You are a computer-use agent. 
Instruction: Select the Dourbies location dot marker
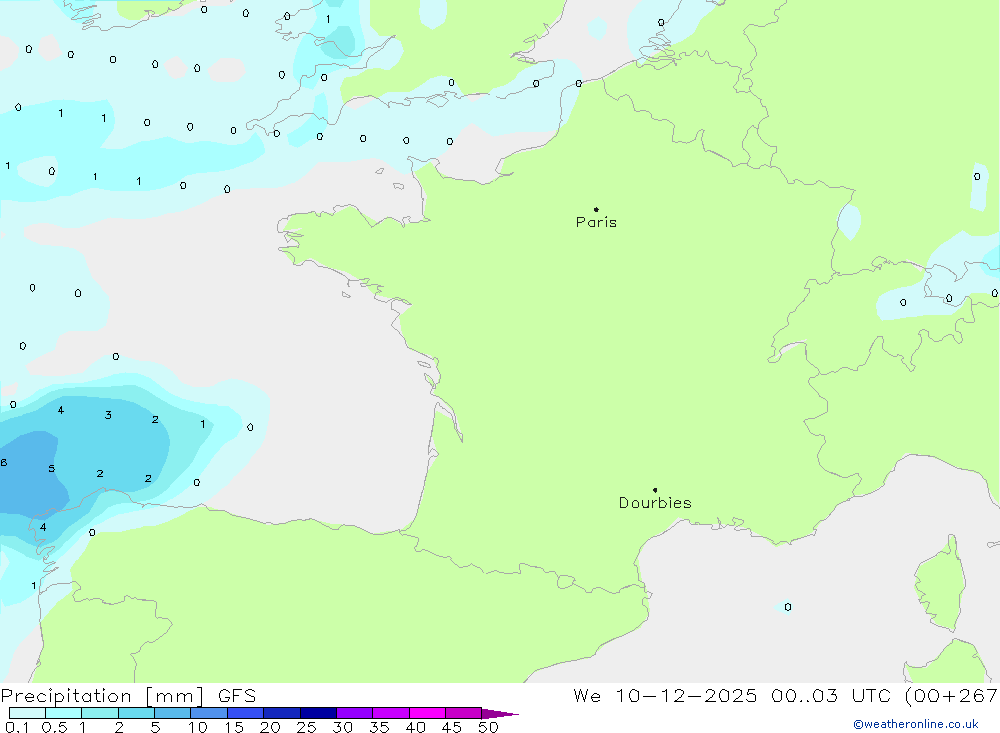pyautogui.click(x=655, y=490)
